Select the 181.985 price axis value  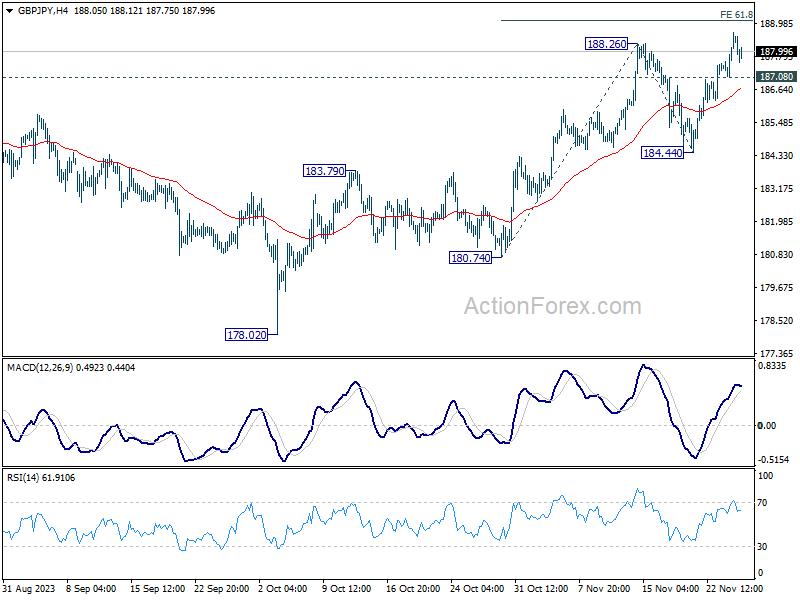click(777, 221)
